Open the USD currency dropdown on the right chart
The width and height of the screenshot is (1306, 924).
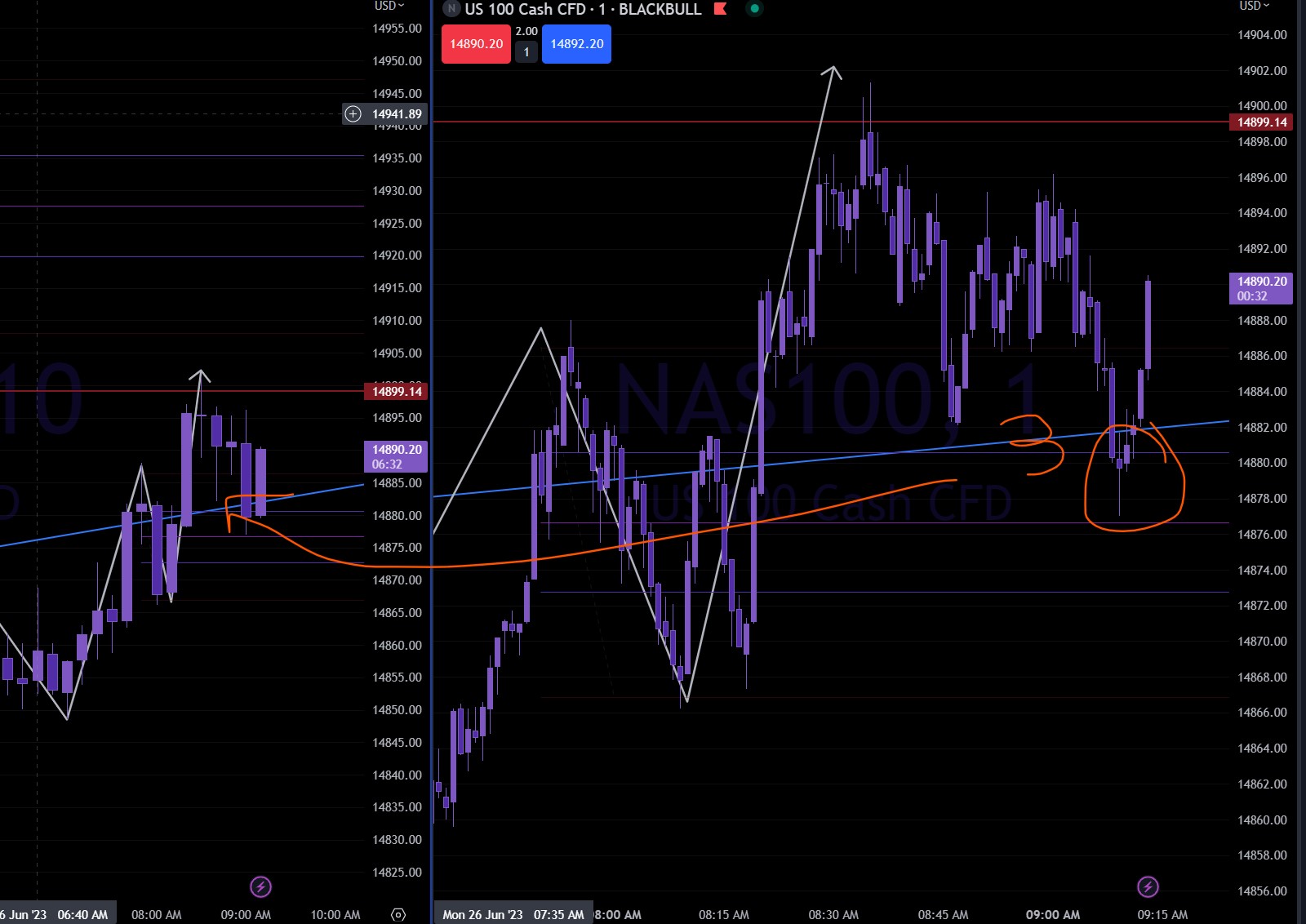[x=1255, y=6]
